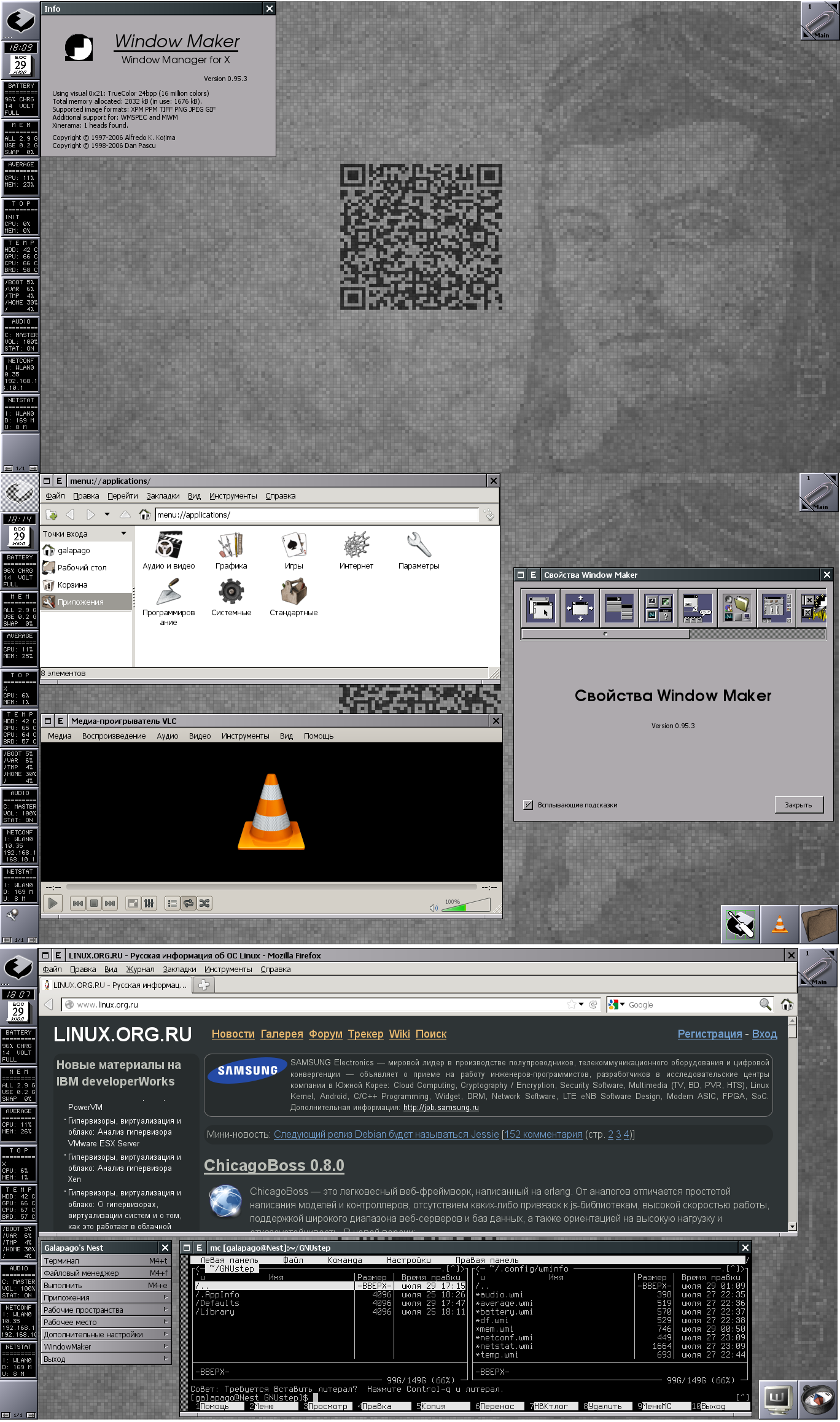Click Firefox reload icon in address bar
The image size is (840, 1422).
tap(593, 1004)
